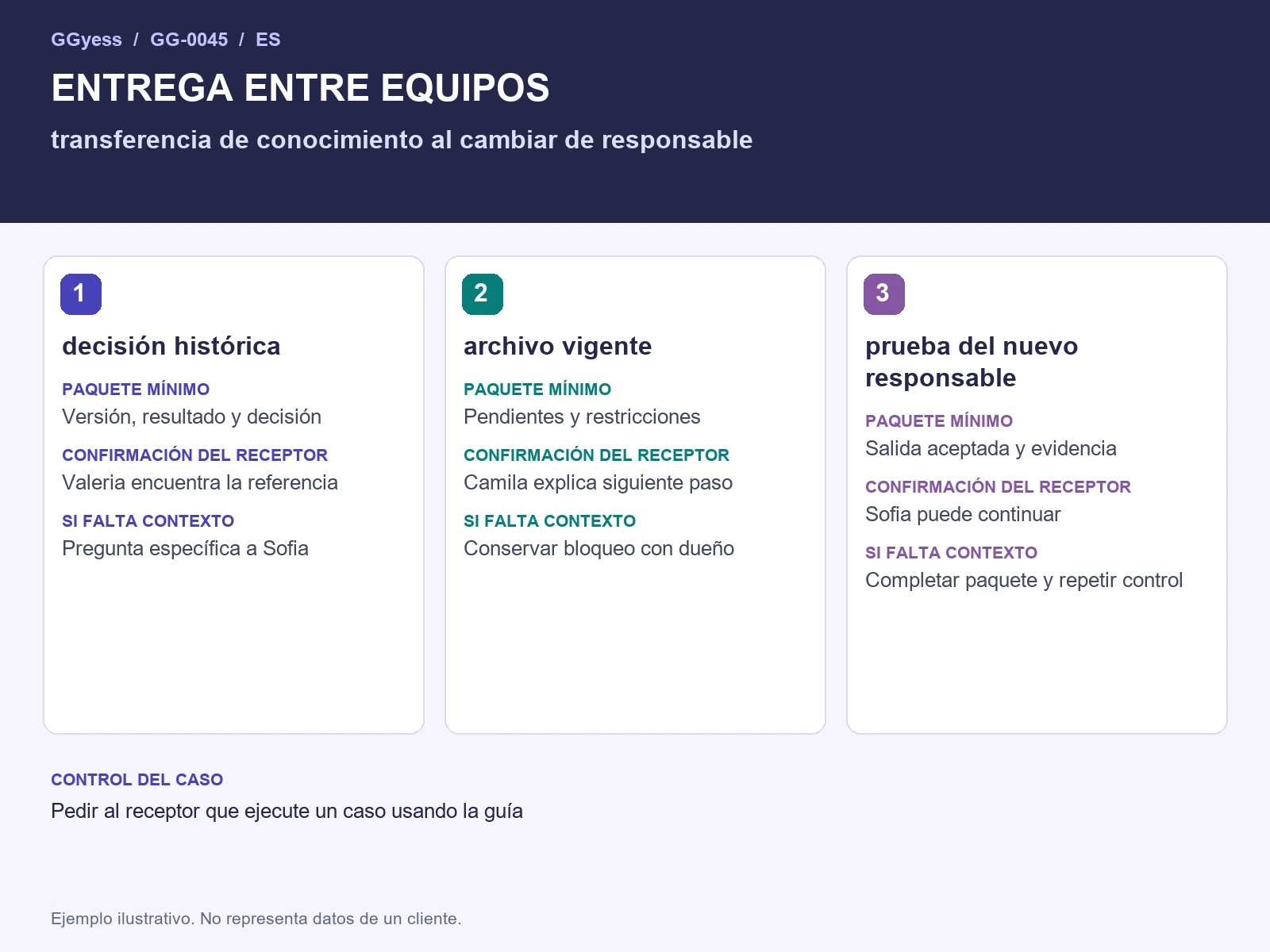Viewport: 1270px width, 952px height.
Task: Select 'Pregunta específica a Sofia' text
Action: click(185, 549)
